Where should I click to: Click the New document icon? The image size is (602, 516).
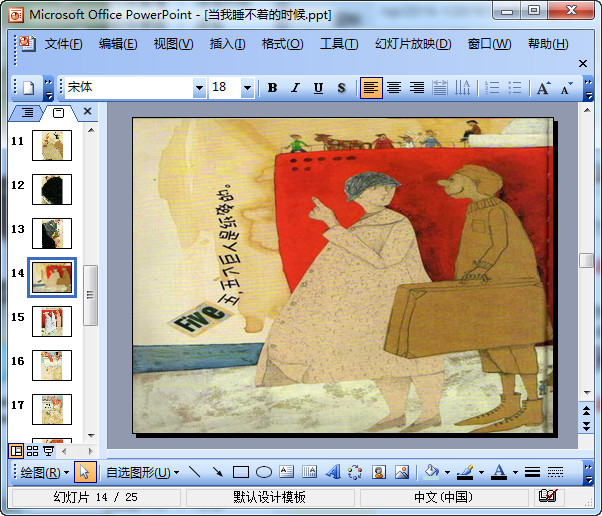coord(30,88)
